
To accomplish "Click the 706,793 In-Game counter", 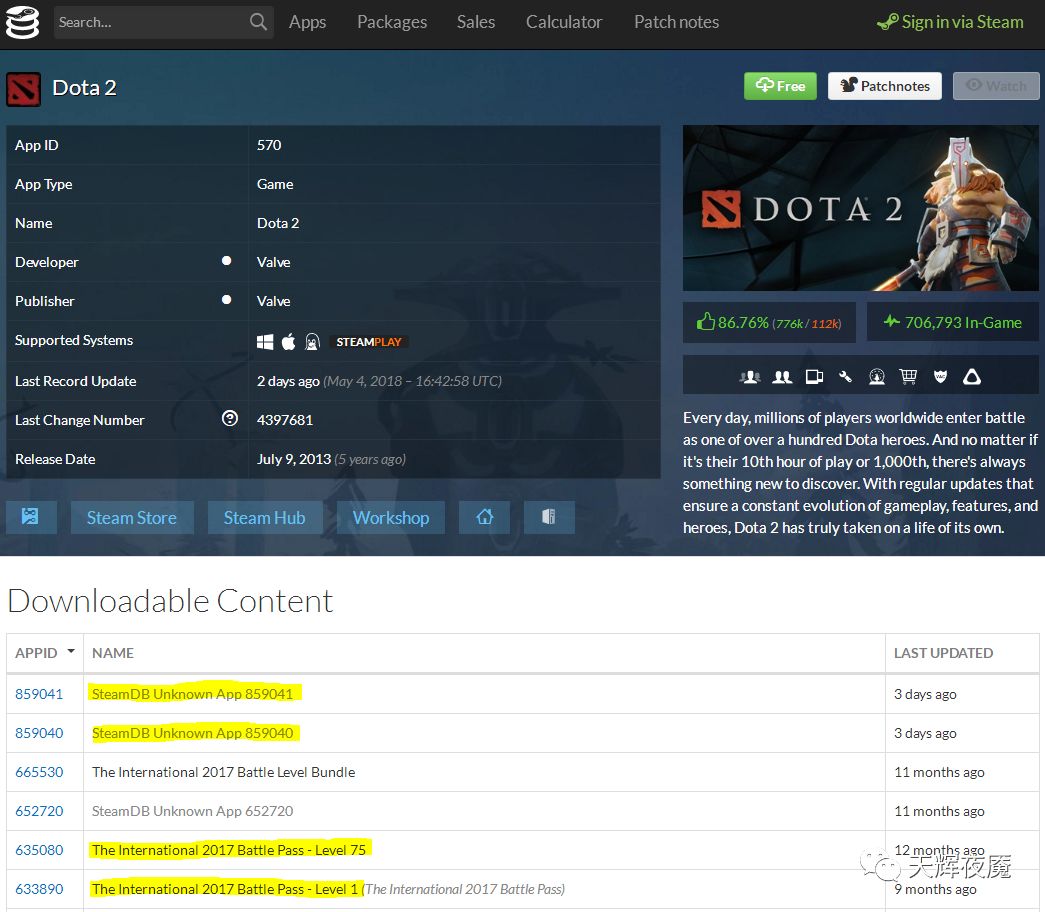I will click(953, 322).
